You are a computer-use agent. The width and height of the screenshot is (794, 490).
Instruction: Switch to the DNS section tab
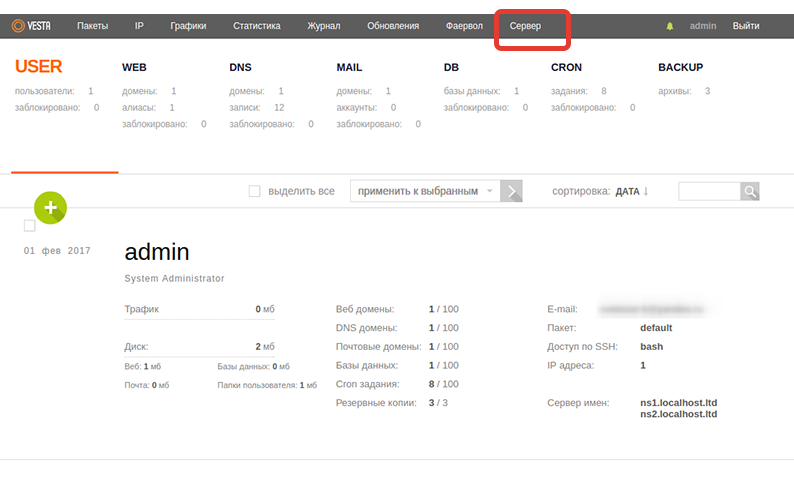click(x=240, y=68)
